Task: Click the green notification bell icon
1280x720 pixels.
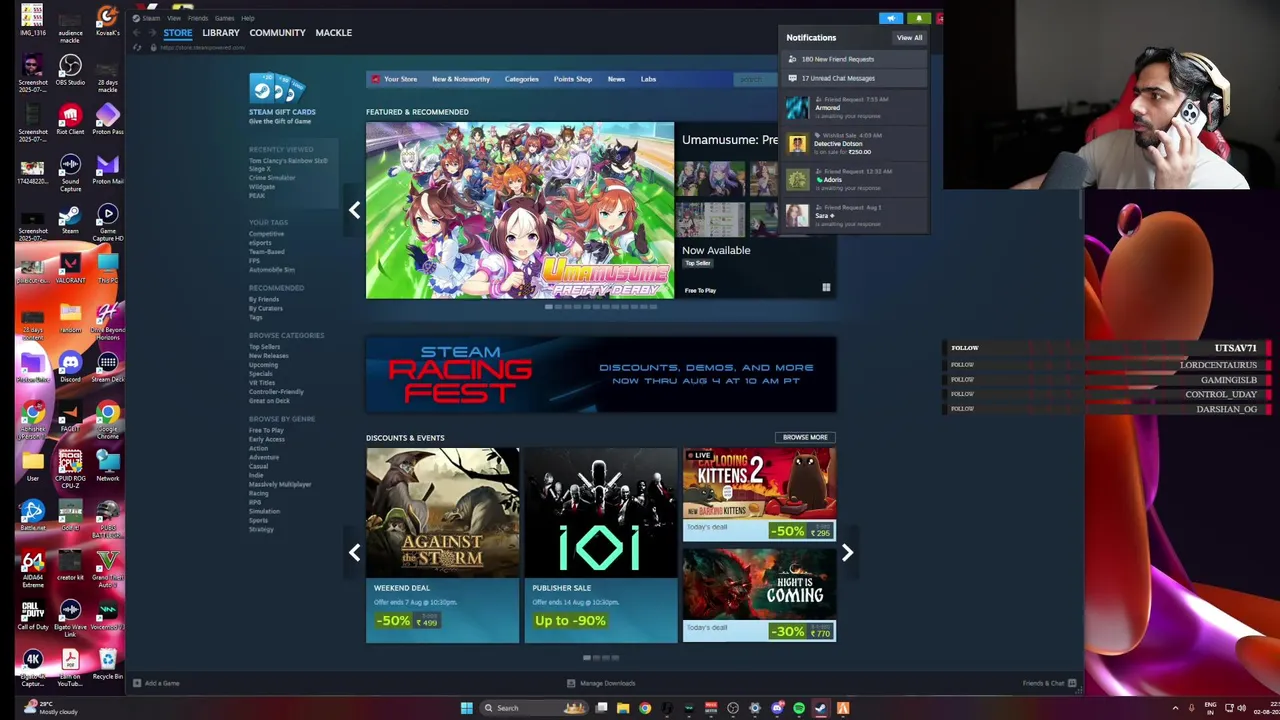Action: point(919,18)
